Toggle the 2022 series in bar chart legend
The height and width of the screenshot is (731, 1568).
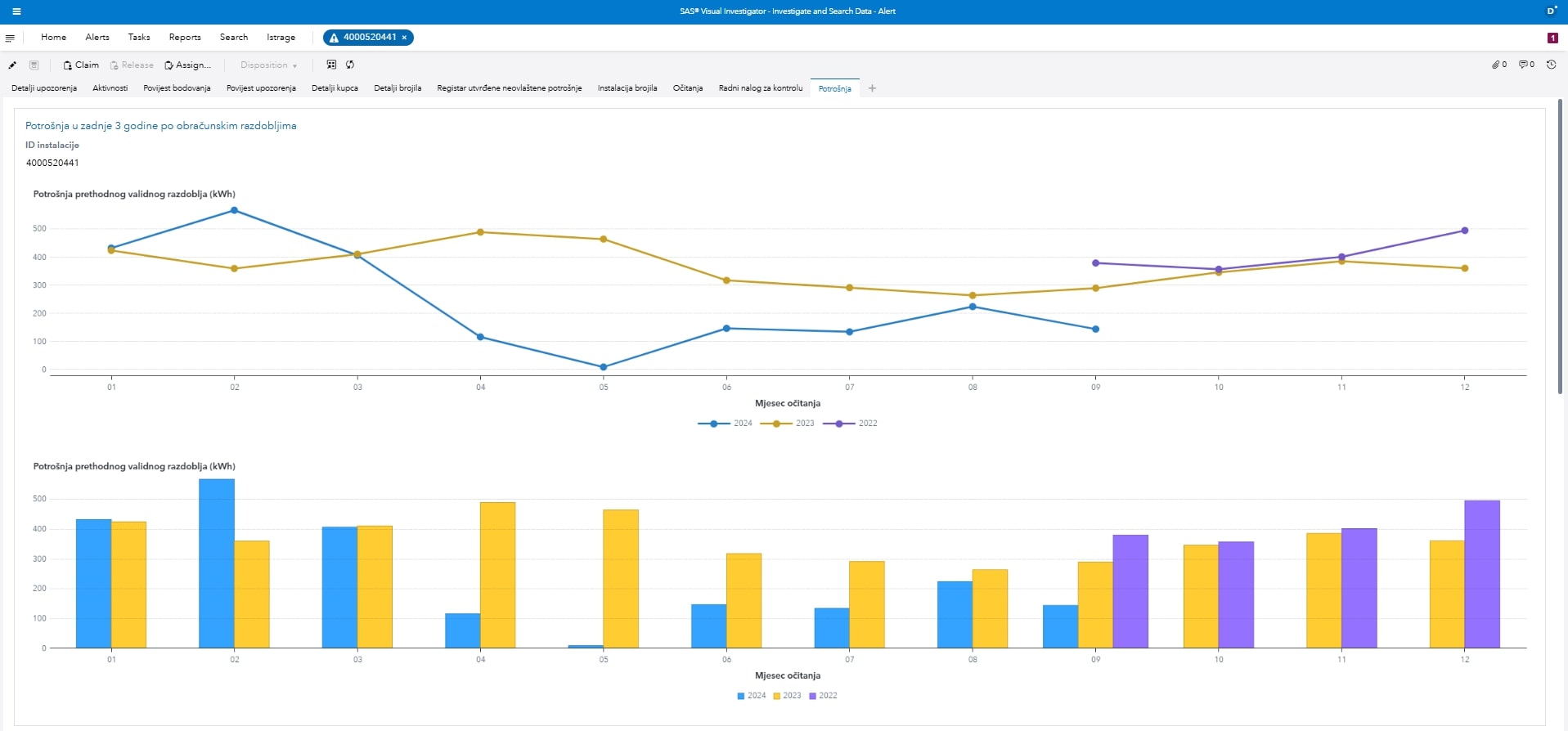pyautogui.click(x=823, y=696)
